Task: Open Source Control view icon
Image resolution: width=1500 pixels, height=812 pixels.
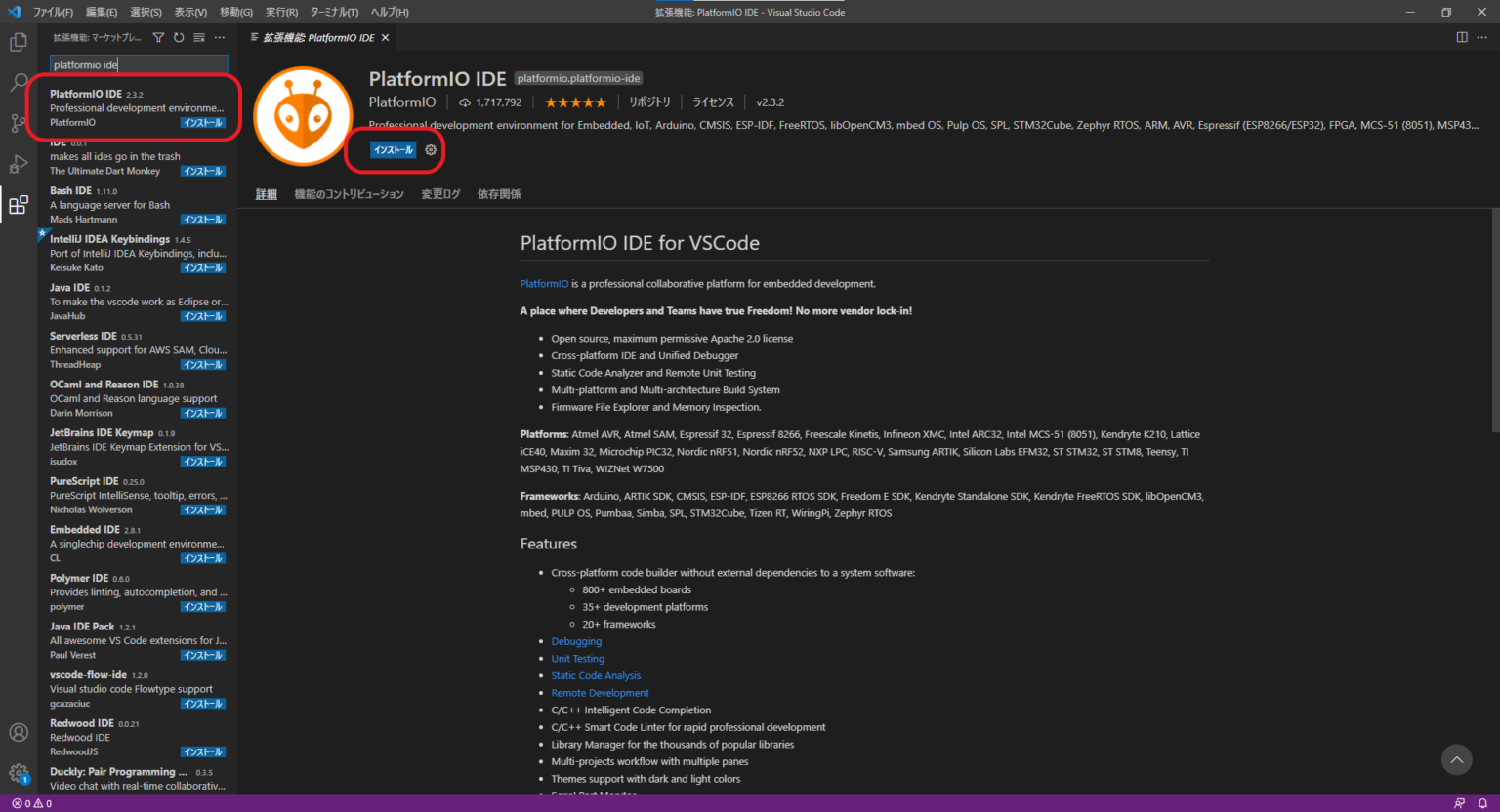Action: [x=19, y=123]
